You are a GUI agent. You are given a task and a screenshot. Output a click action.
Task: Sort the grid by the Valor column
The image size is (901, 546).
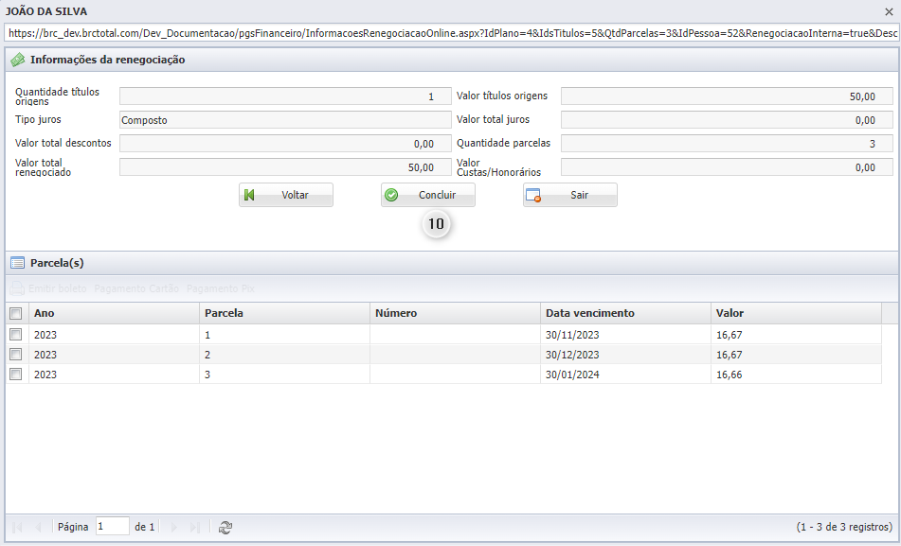point(796,313)
